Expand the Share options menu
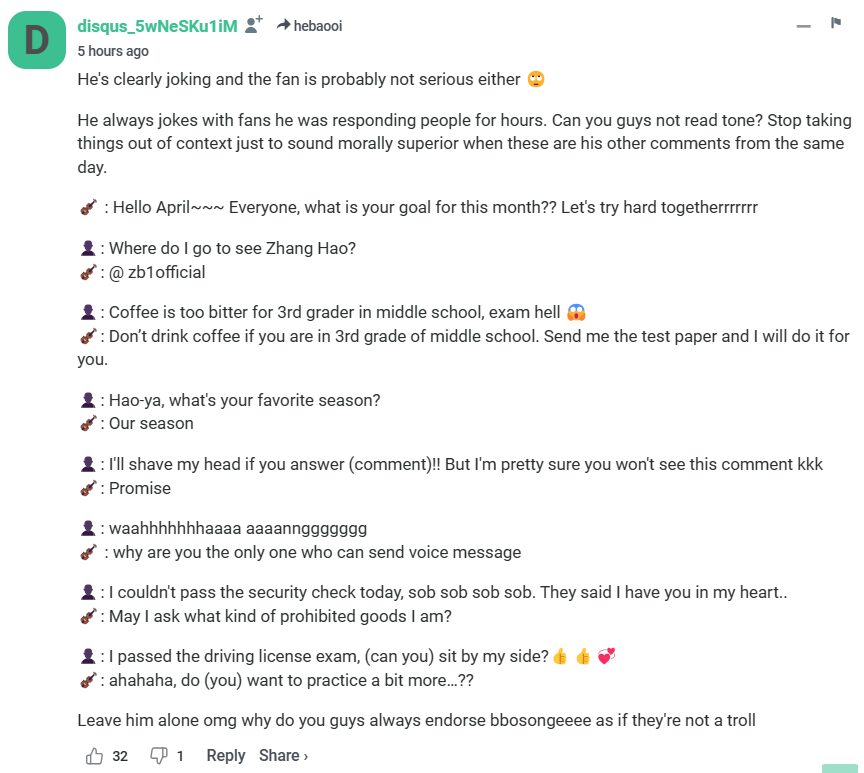Image resolution: width=864 pixels, height=773 pixels. [x=283, y=756]
